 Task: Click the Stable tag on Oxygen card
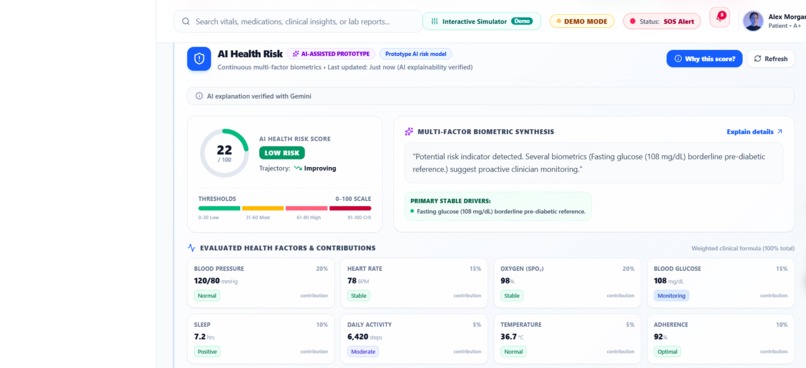512,296
